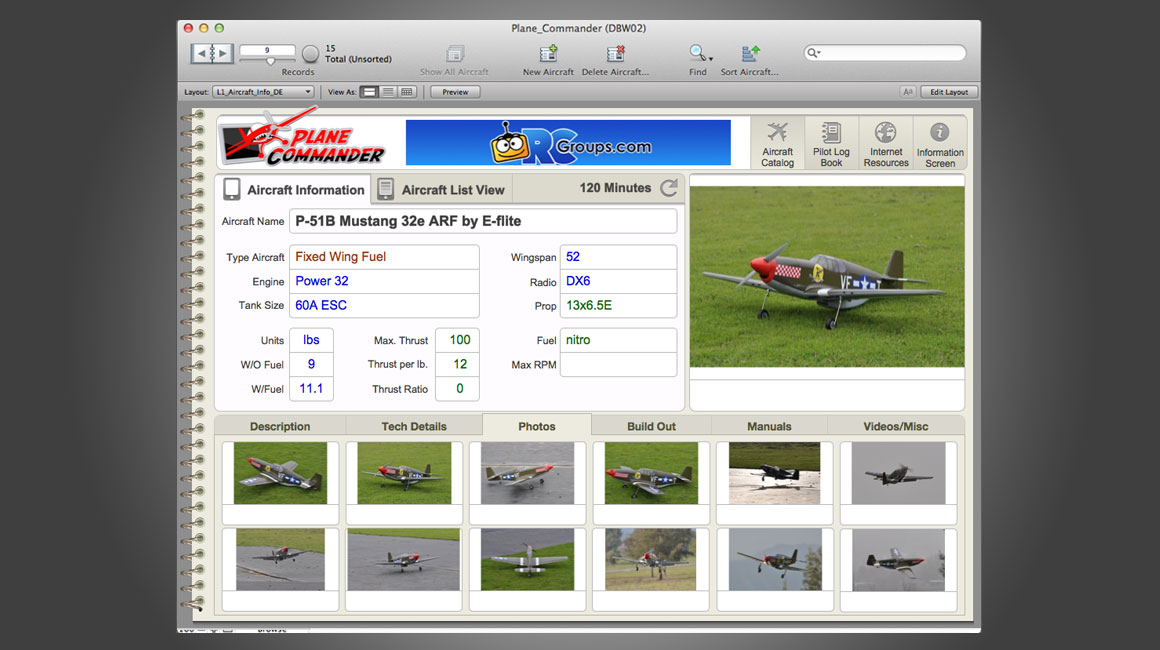Open the Description tab

(x=280, y=427)
